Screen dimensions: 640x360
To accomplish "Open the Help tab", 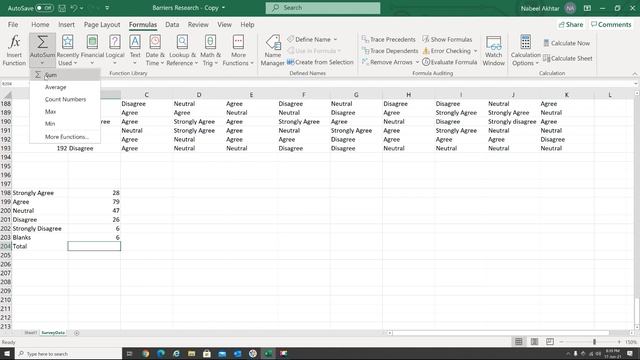I will [x=247, y=24].
